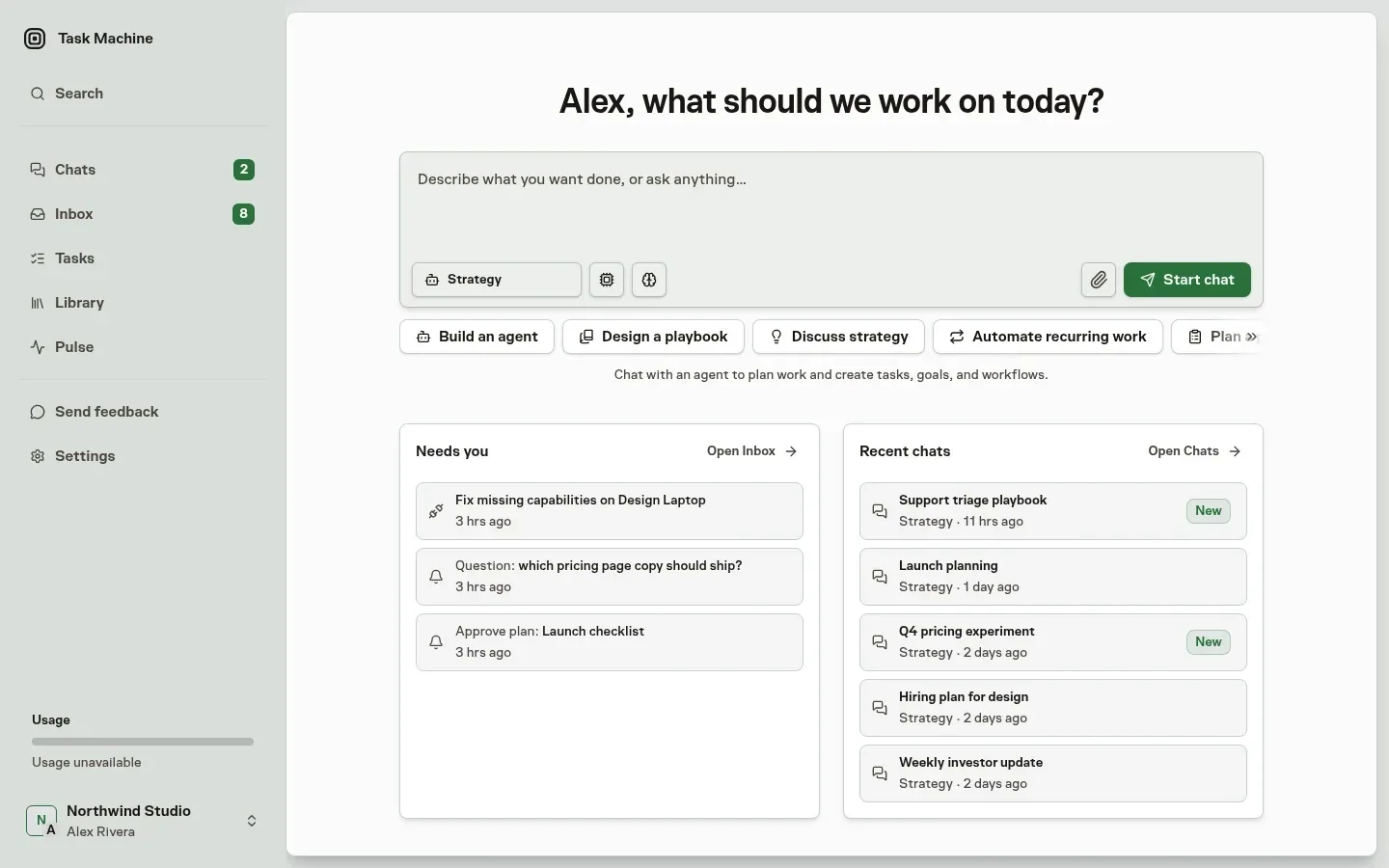
Task: Open the Tasks section
Action: tap(143, 258)
